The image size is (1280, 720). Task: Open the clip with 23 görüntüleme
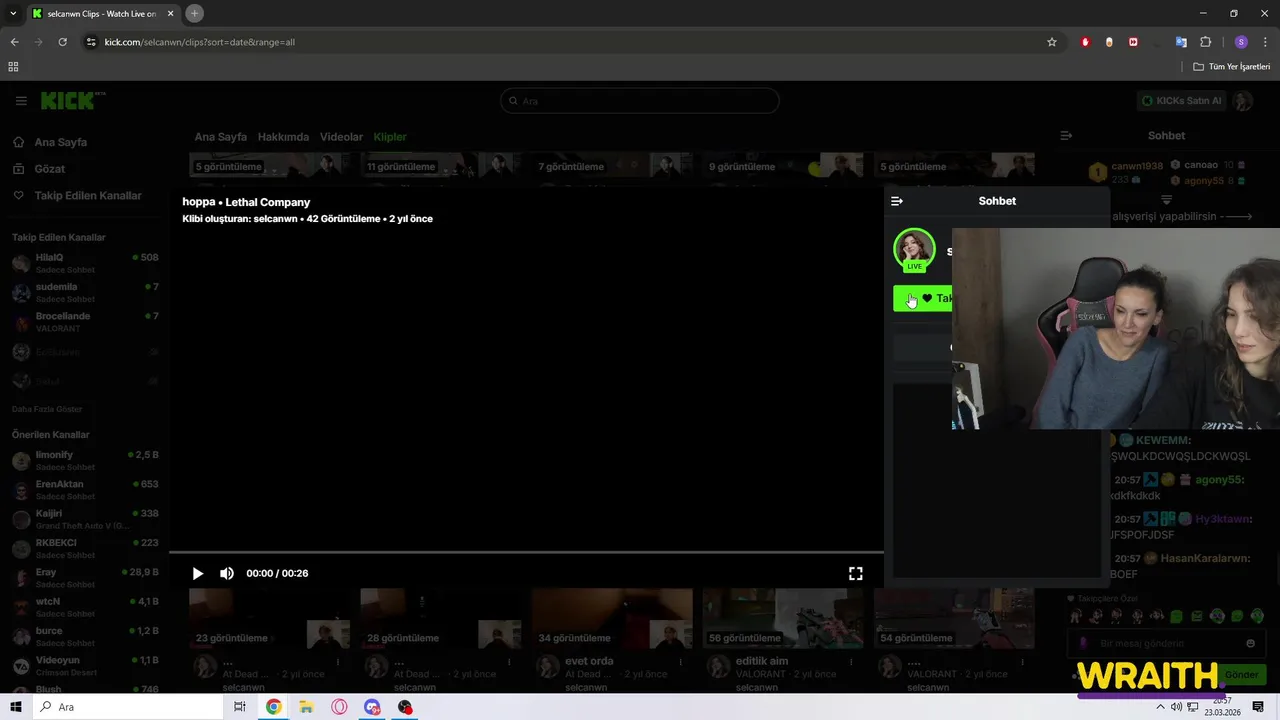coord(269,618)
